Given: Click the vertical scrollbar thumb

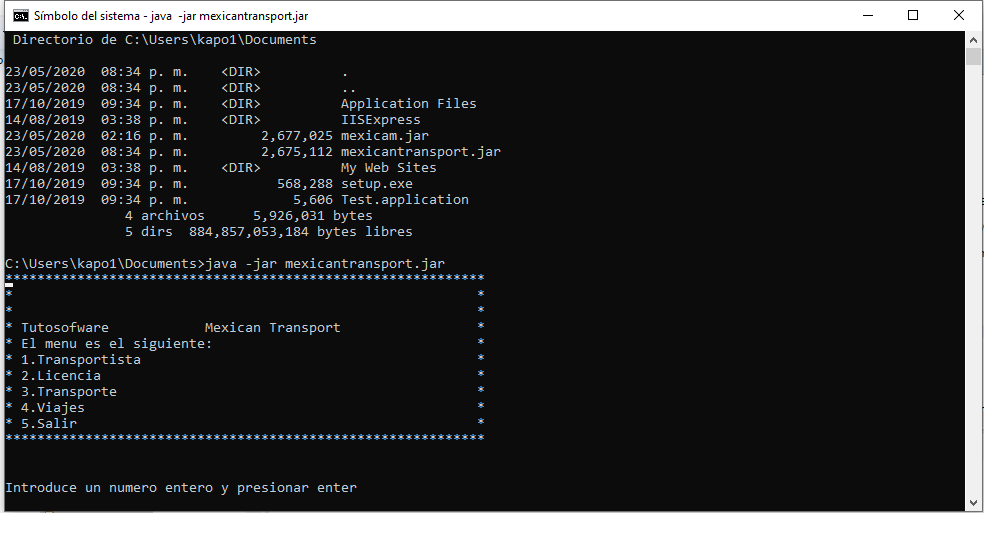Looking at the screenshot, I should [973, 56].
